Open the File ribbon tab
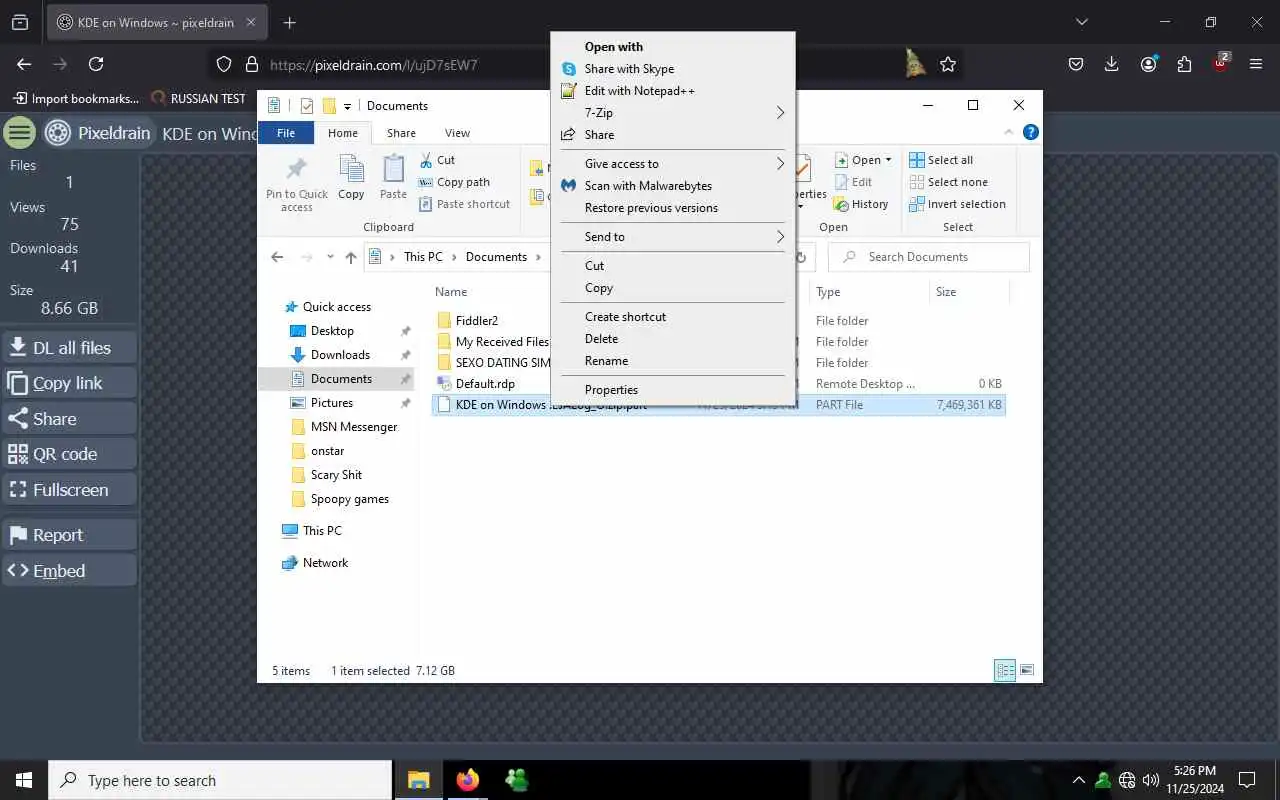The width and height of the screenshot is (1280, 800). (x=286, y=133)
